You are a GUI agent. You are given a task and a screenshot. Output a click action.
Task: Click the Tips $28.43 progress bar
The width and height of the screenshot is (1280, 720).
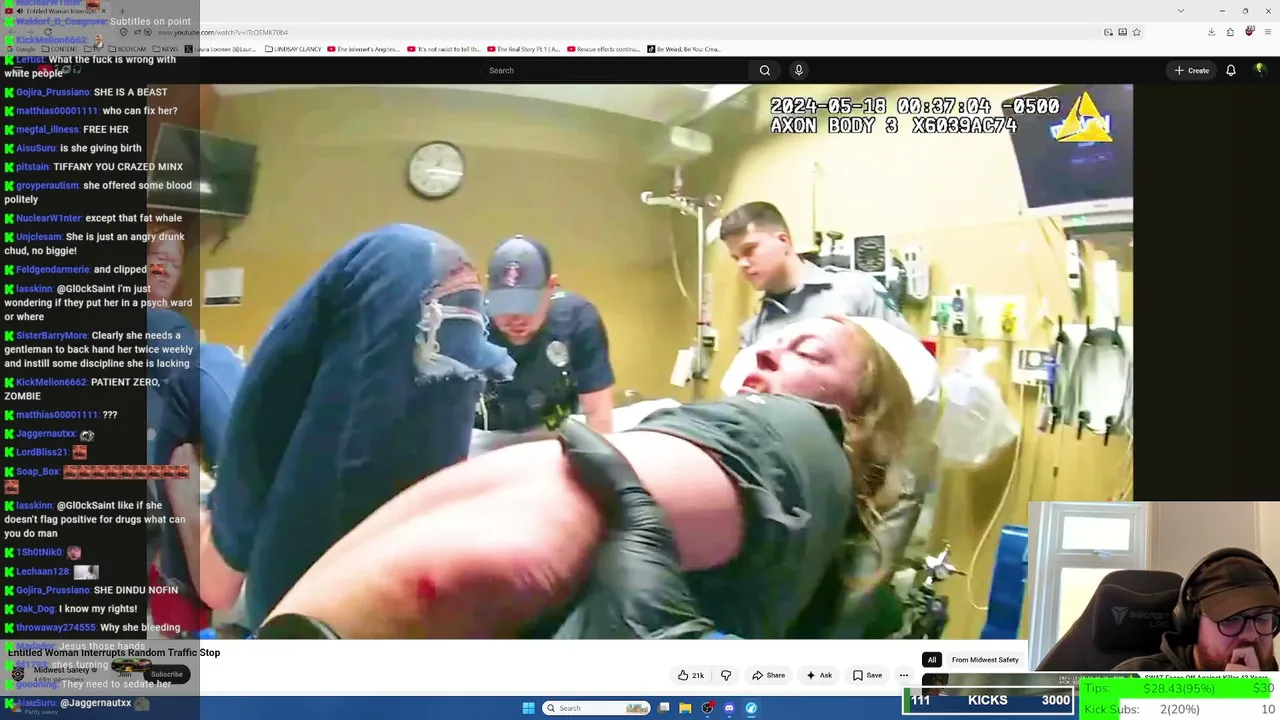pyautogui.click(x=1179, y=689)
